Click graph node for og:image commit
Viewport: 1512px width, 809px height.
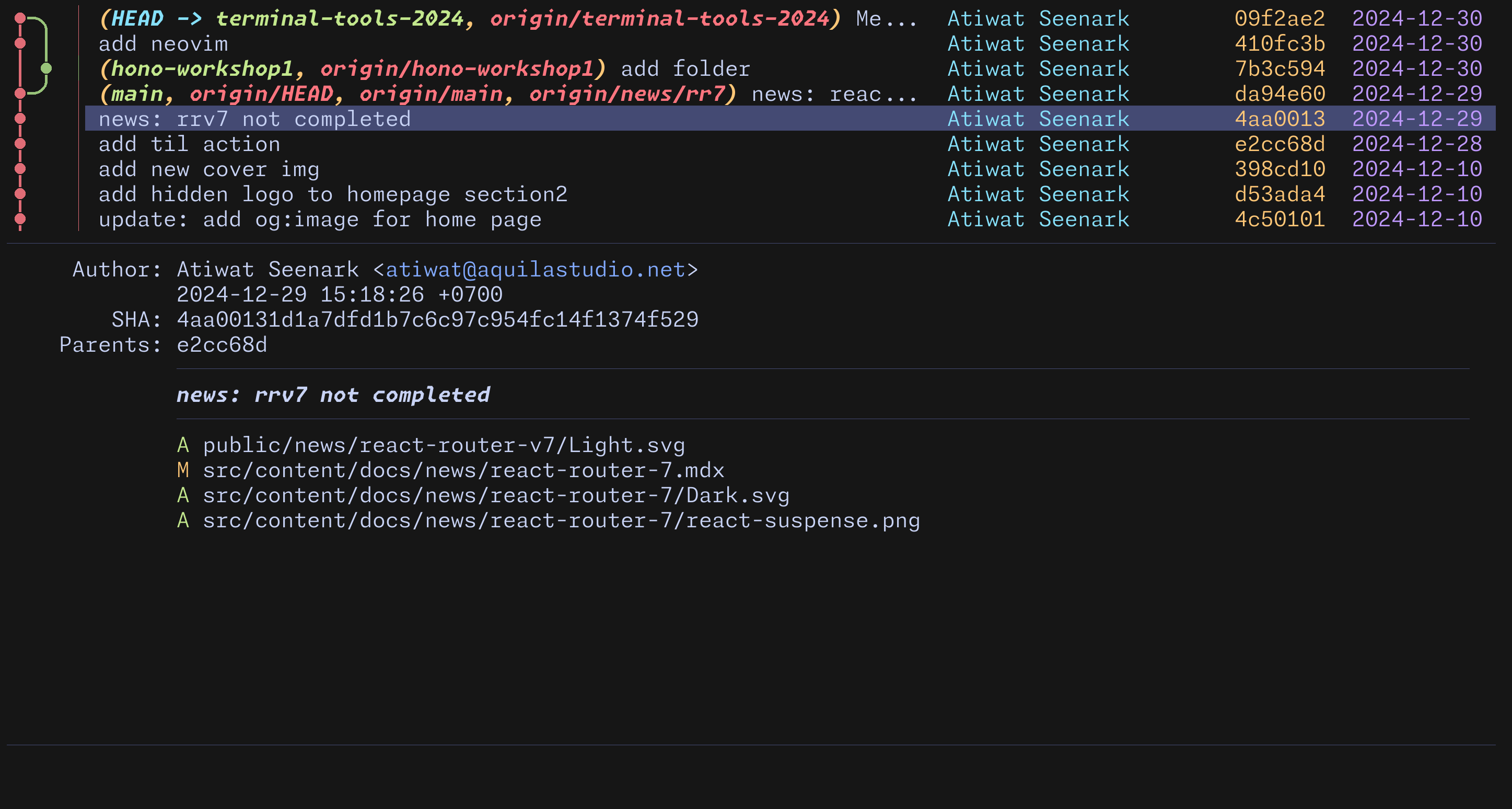[x=20, y=219]
